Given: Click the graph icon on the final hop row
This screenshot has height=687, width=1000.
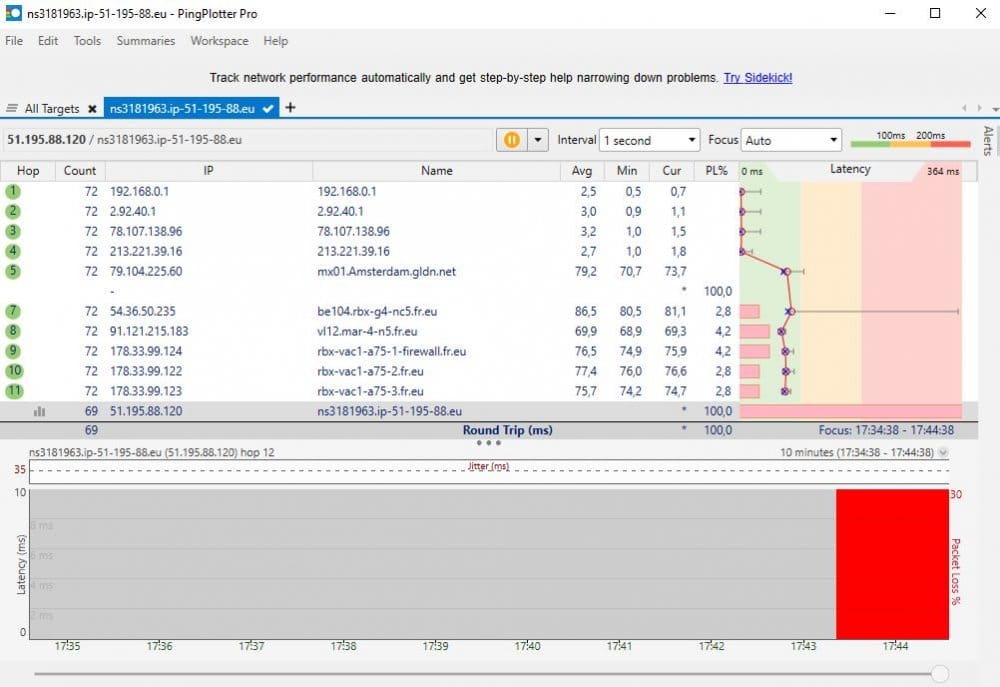Looking at the screenshot, I should pyautogui.click(x=40, y=411).
